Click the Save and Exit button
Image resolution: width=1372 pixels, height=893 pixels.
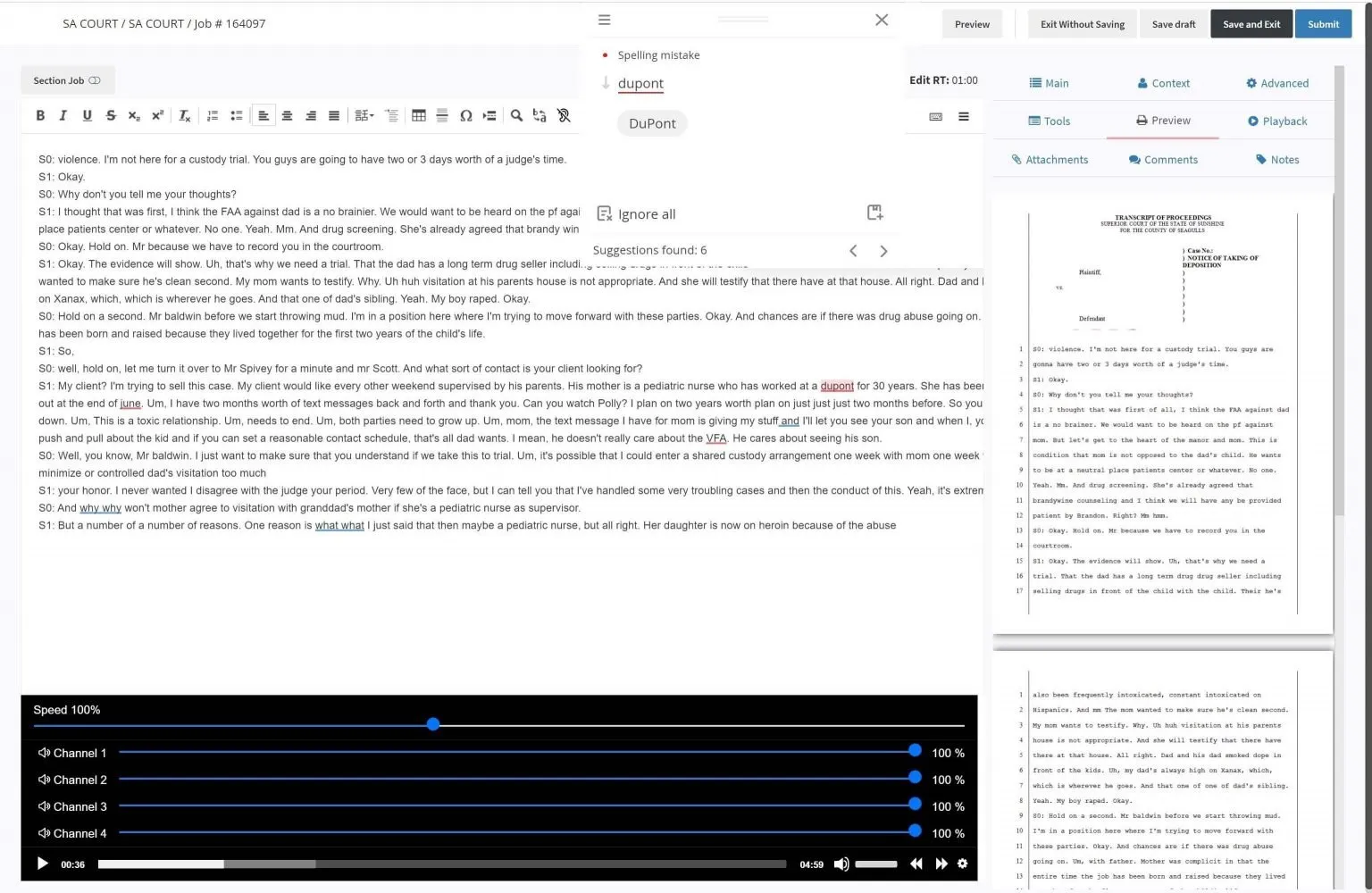tap(1251, 24)
